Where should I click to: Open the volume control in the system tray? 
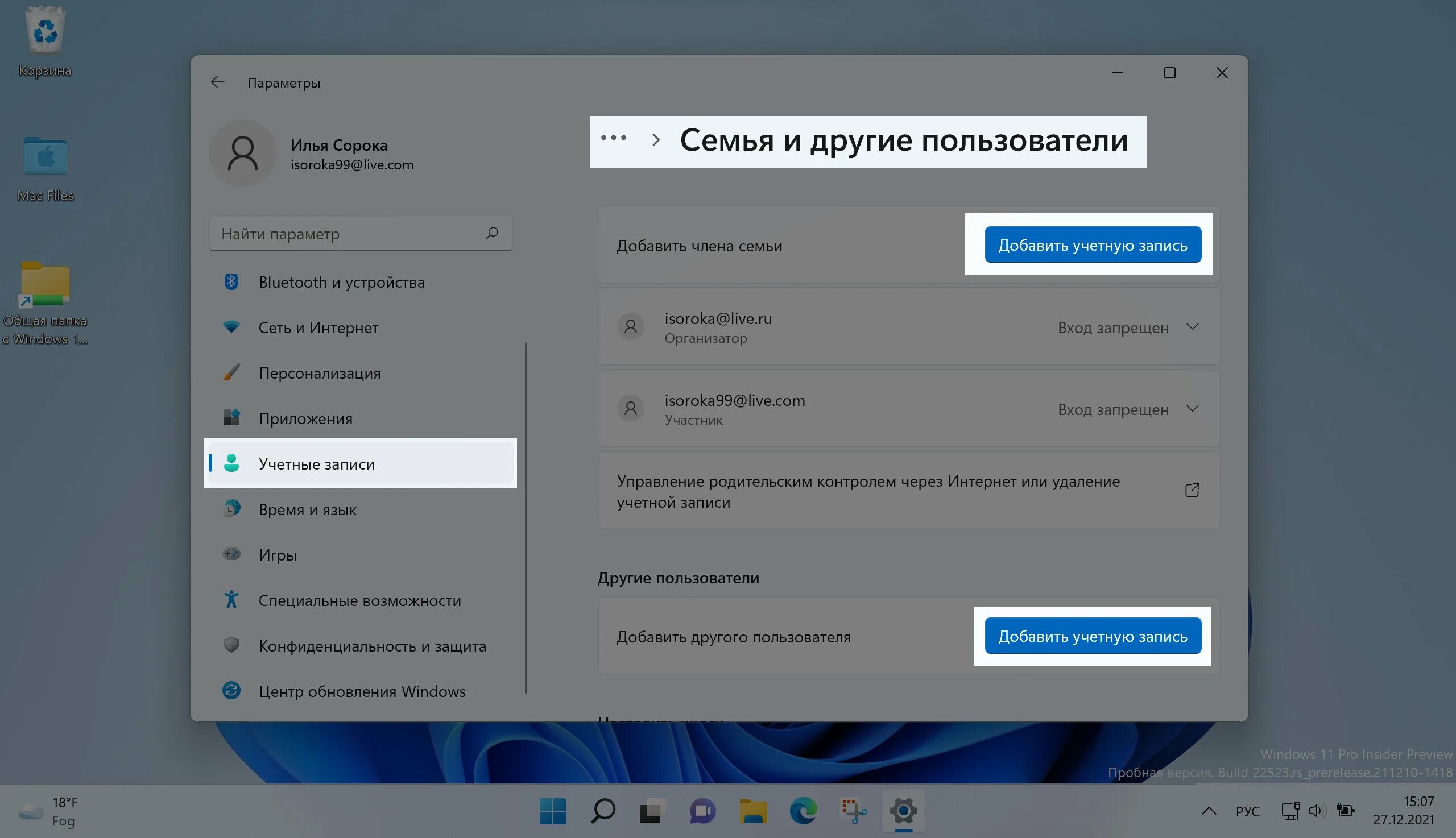[x=1316, y=811]
